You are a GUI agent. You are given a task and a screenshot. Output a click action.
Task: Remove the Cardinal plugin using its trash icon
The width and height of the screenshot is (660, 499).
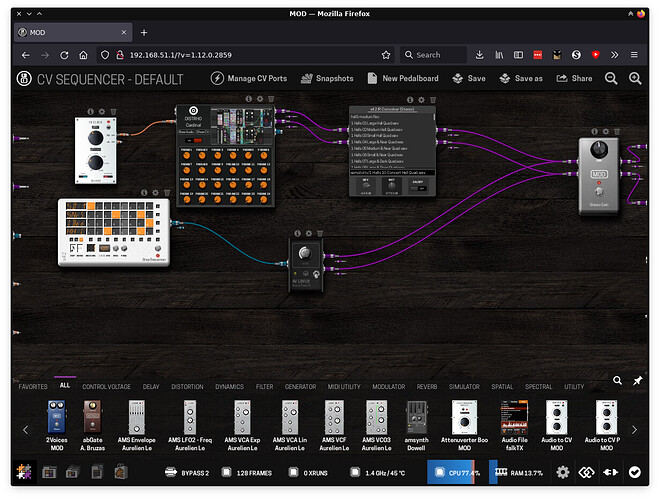[271, 99]
